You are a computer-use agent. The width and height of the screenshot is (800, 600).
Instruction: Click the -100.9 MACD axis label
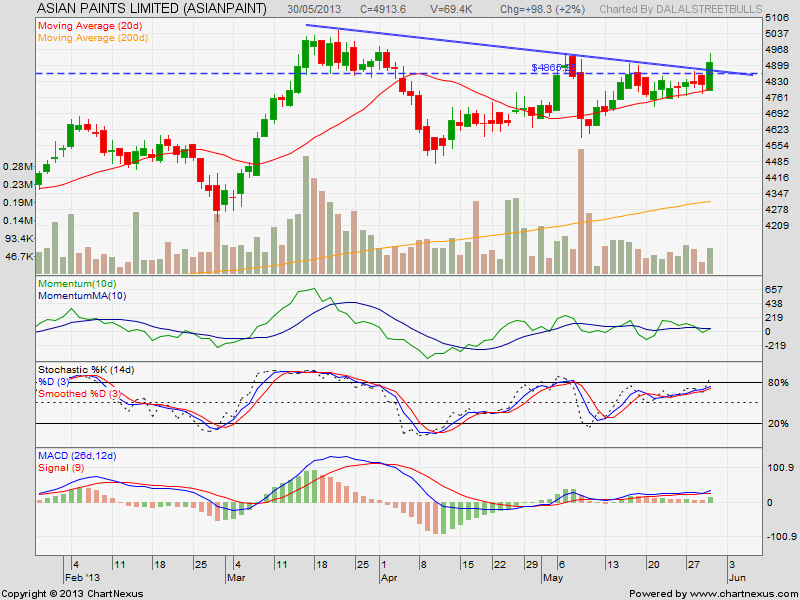coord(780,537)
